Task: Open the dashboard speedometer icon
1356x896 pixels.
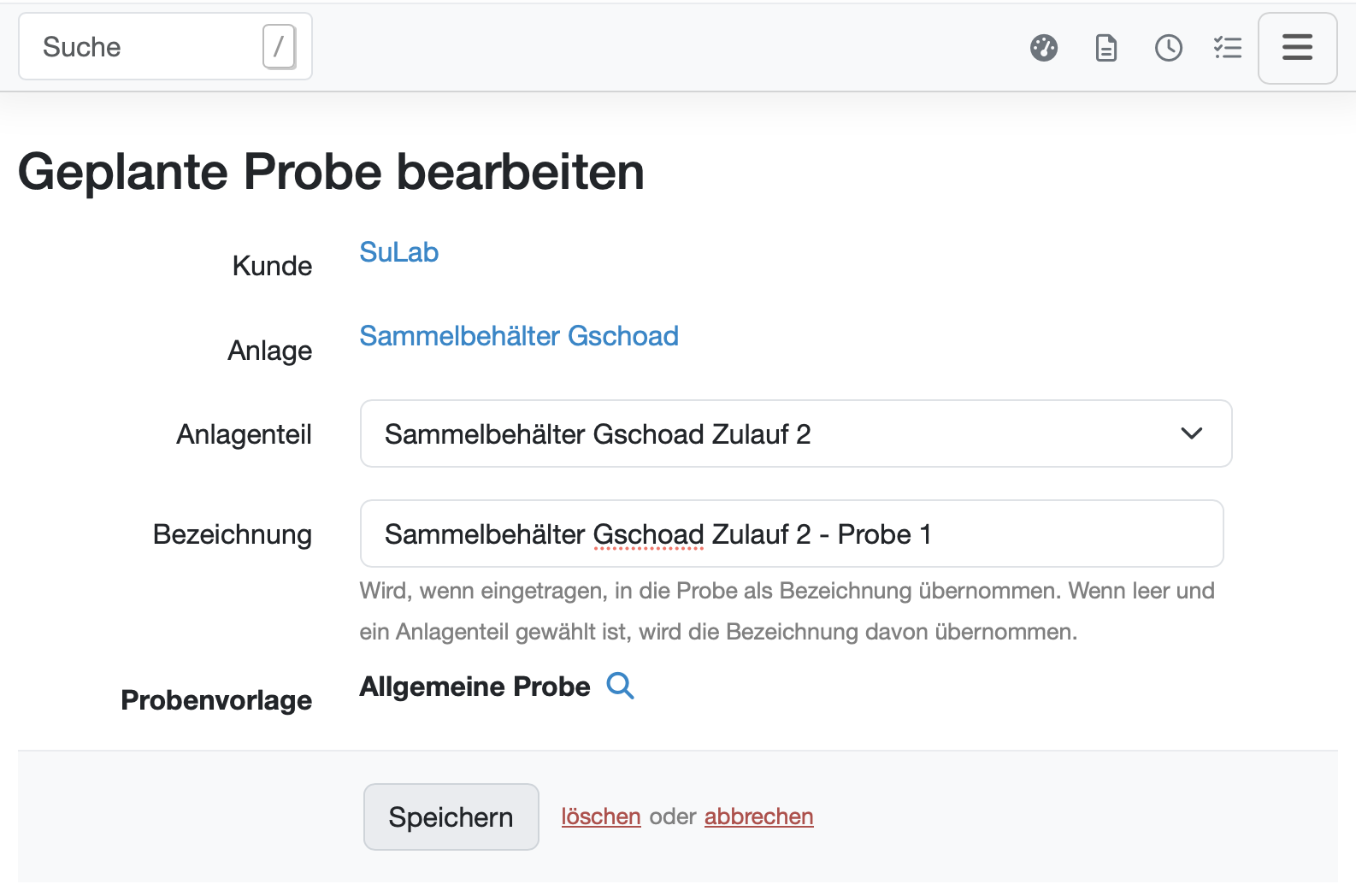Action: tap(1044, 48)
